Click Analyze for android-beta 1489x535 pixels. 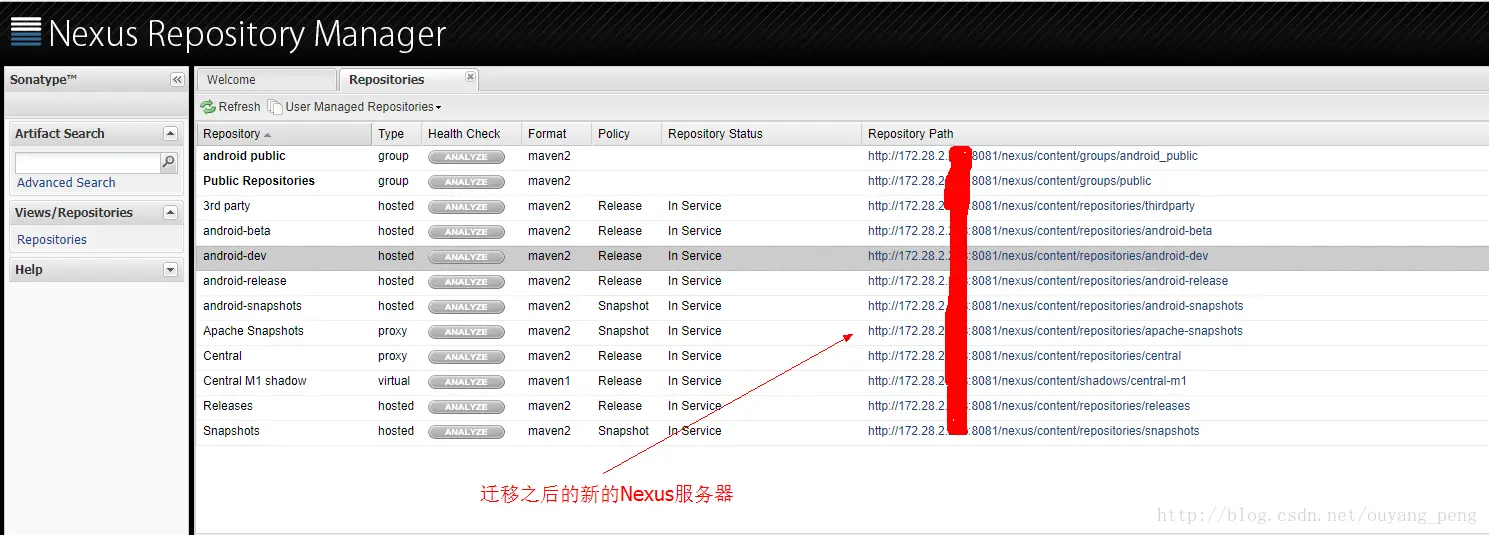point(466,232)
